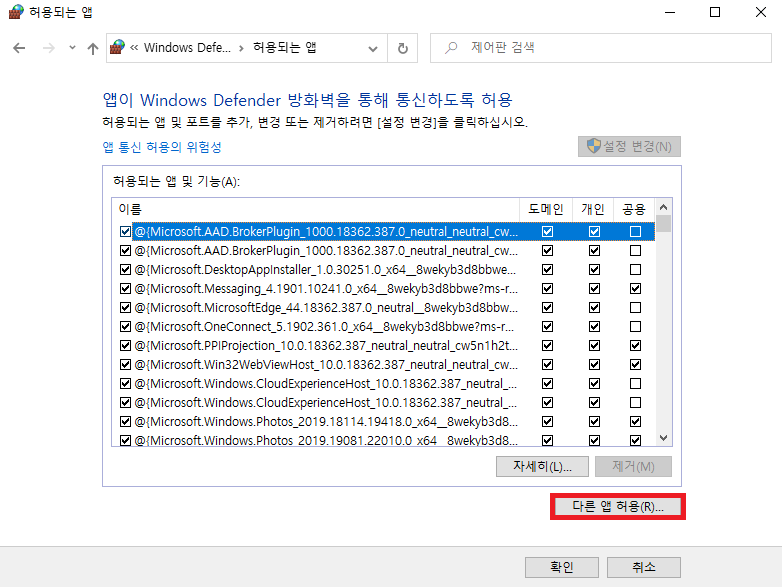Click the firewall icon in the title bar
782x587 pixels.
[x=16, y=11]
